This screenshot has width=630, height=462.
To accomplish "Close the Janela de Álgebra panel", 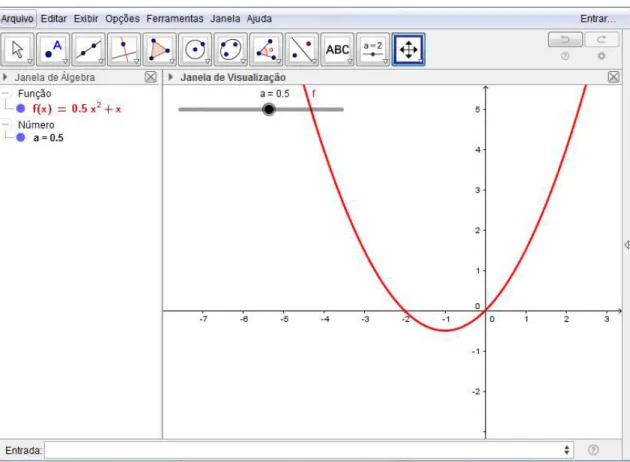I will (x=151, y=77).
